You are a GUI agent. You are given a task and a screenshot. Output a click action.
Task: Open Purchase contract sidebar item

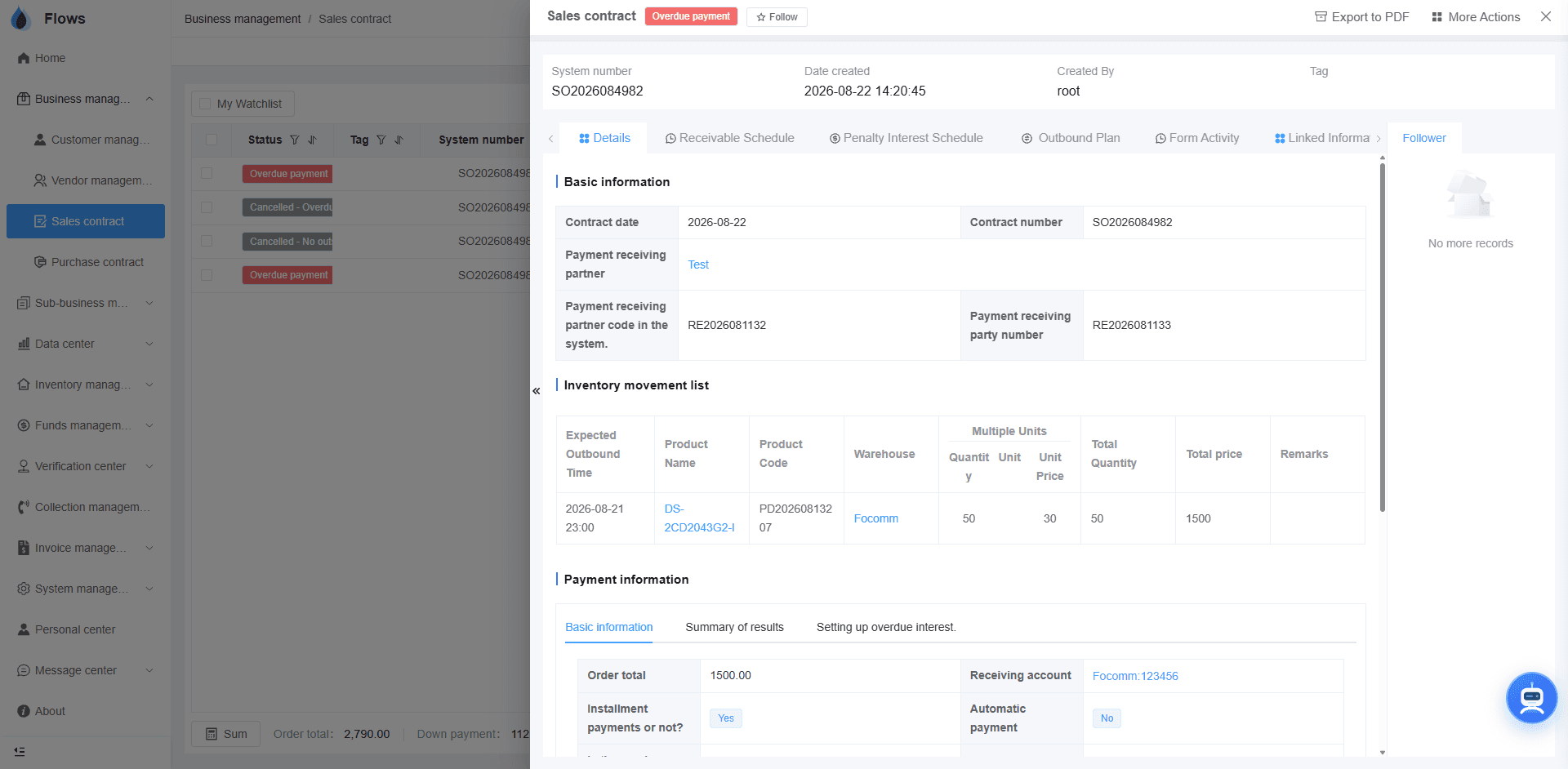click(x=88, y=262)
